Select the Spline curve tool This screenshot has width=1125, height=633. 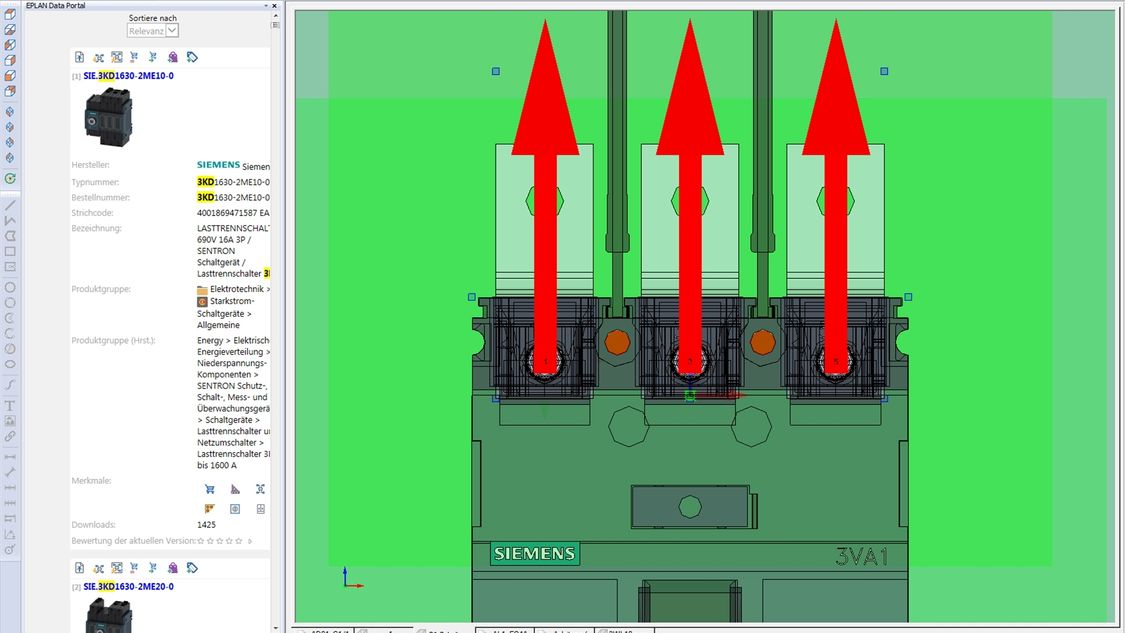(10, 385)
